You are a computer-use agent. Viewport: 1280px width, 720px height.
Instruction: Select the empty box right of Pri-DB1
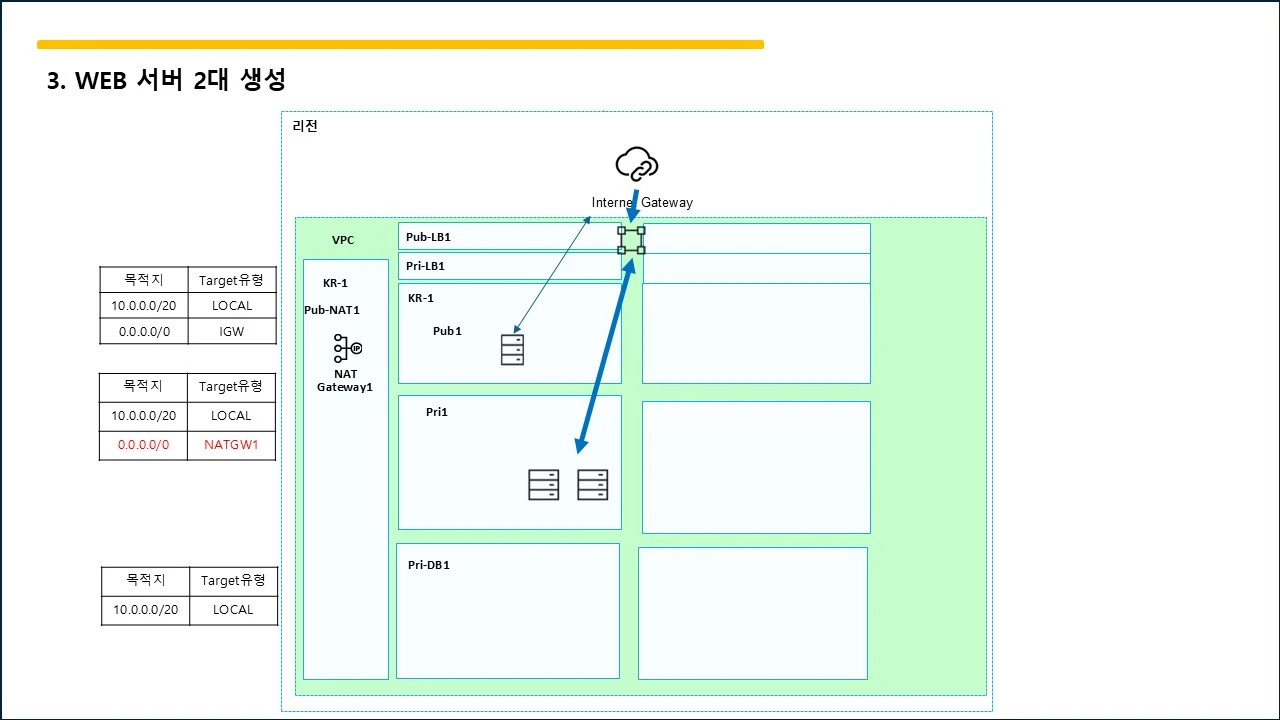click(x=753, y=613)
